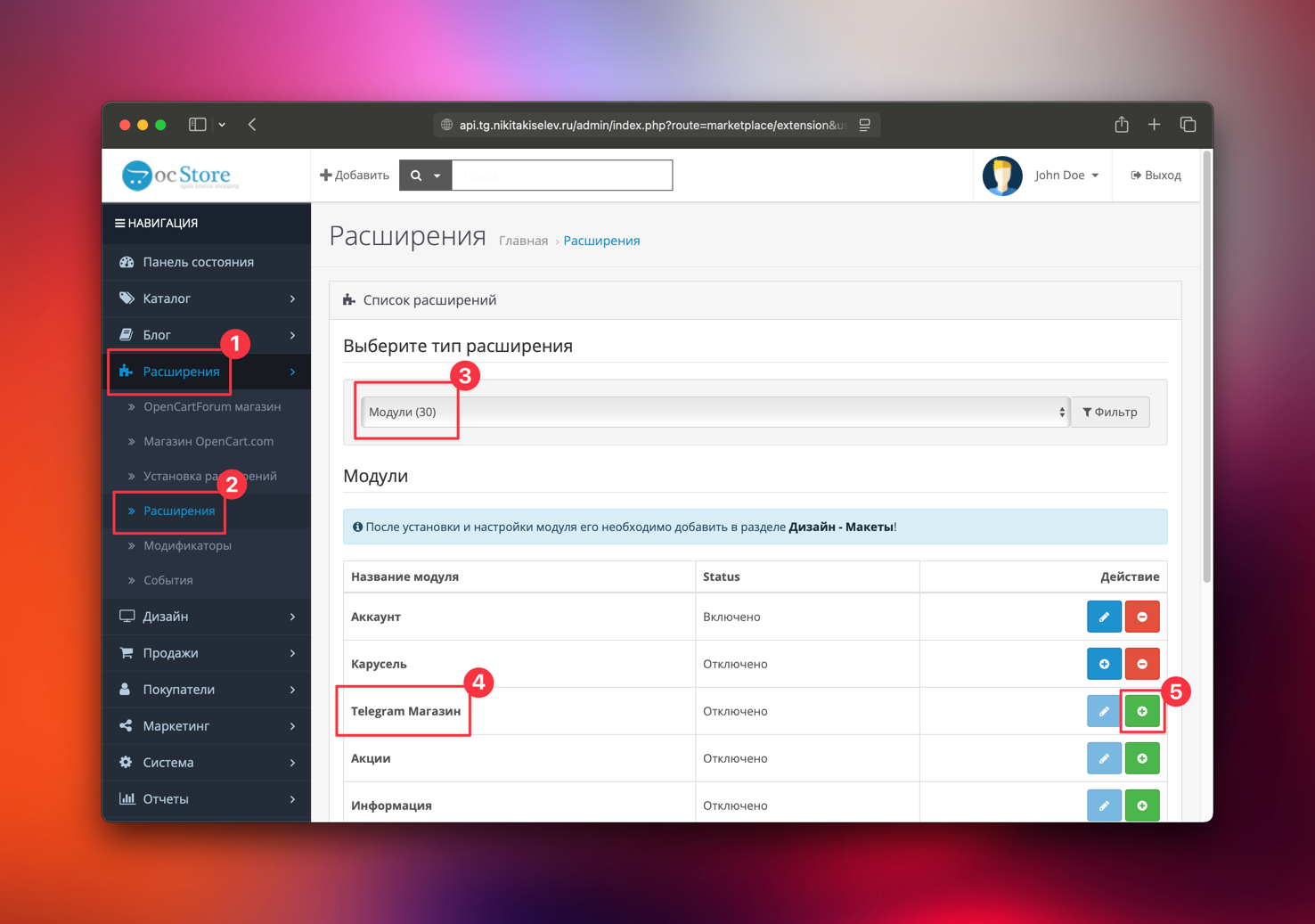
Task: Click the Главная breadcrumb link
Action: point(523,241)
